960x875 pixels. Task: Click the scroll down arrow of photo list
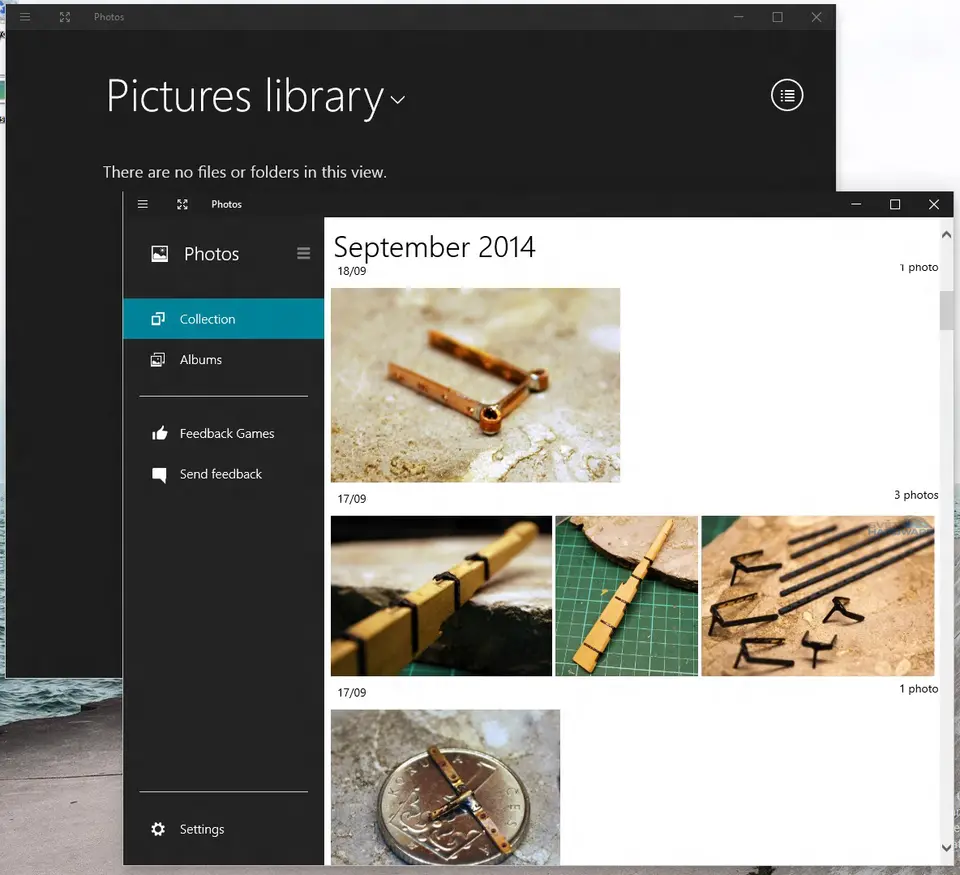947,848
